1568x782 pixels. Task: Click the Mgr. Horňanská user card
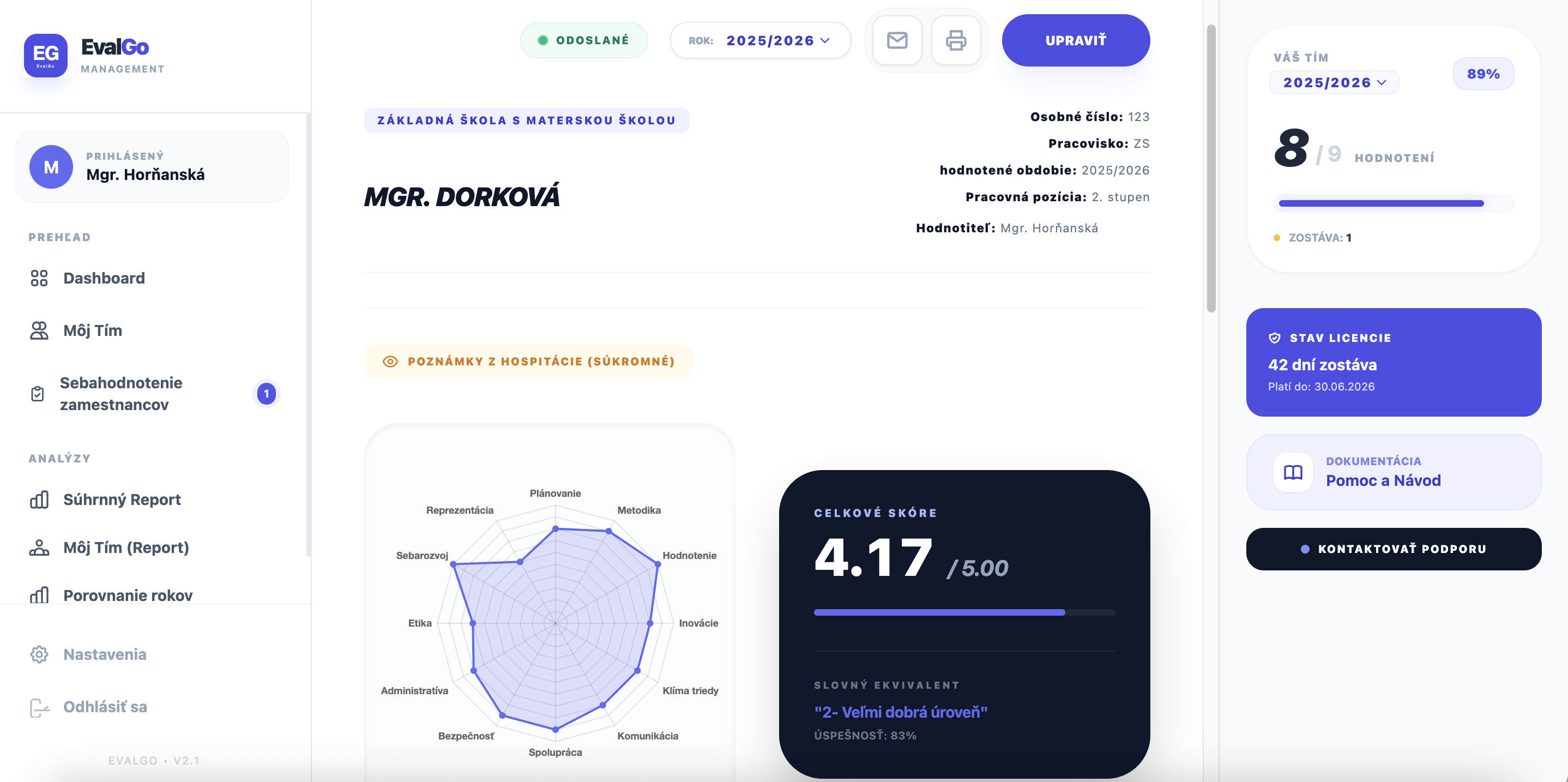click(152, 167)
